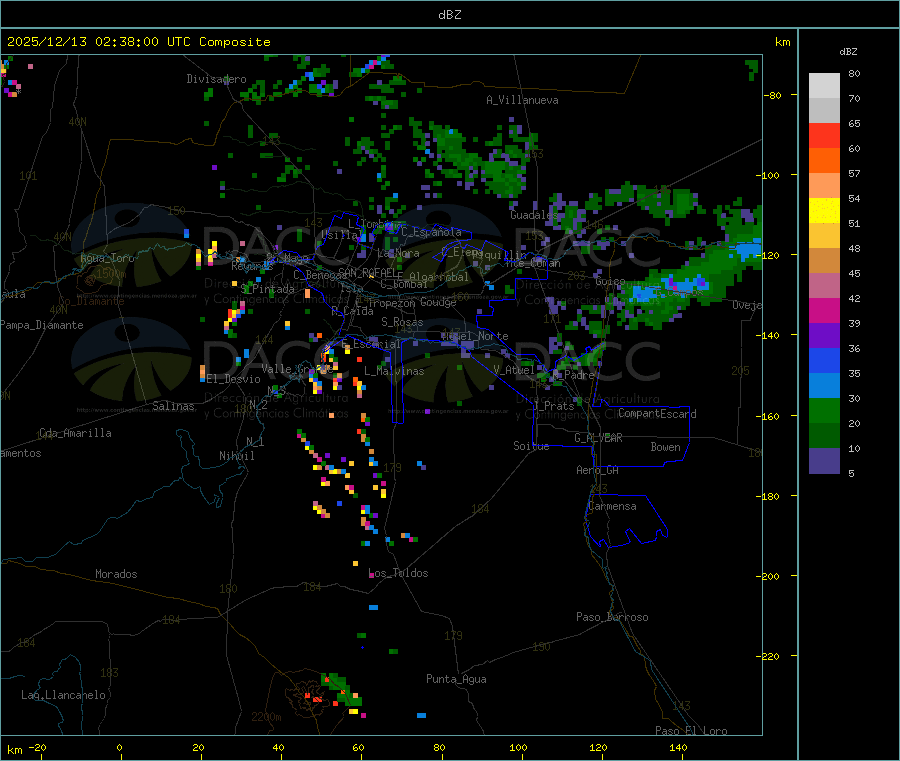The width and height of the screenshot is (900, 761).
Task: Click the C_Española map label
Action: click(431, 232)
